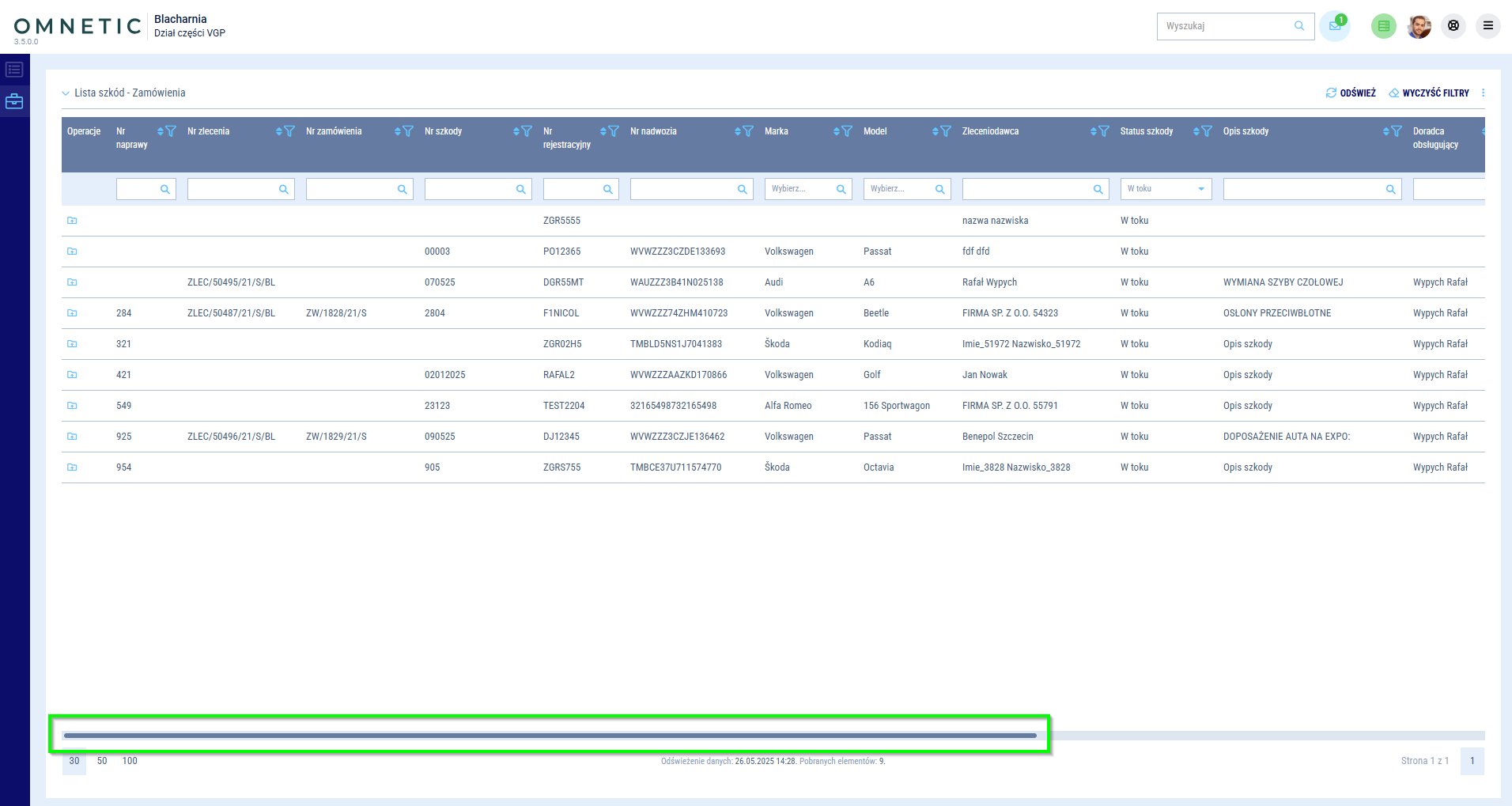Screen dimensions: 1512x806
Task: Click the briefcase icon in left sidebar
Action: point(14,101)
